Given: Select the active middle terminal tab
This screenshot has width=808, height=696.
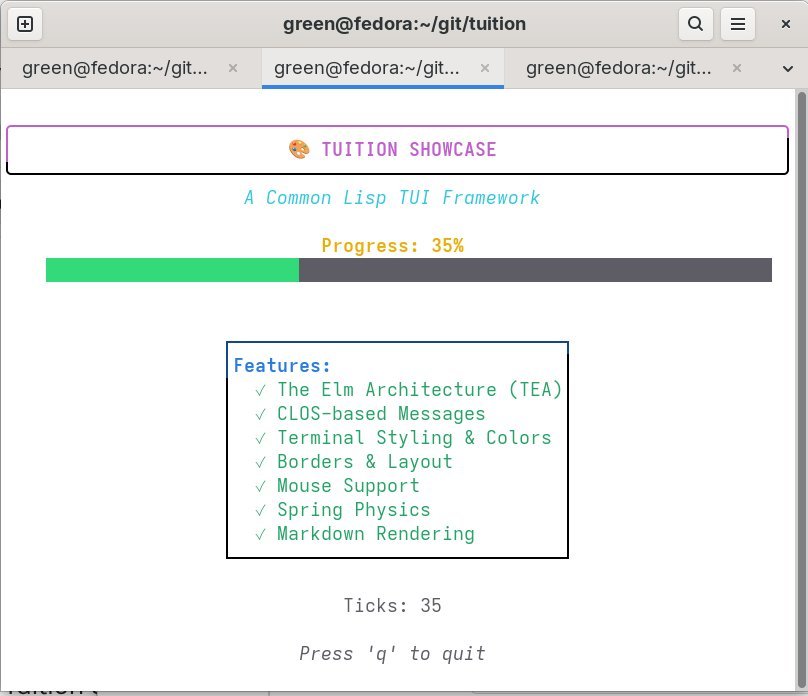Looking at the screenshot, I should (x=366, y=69).
